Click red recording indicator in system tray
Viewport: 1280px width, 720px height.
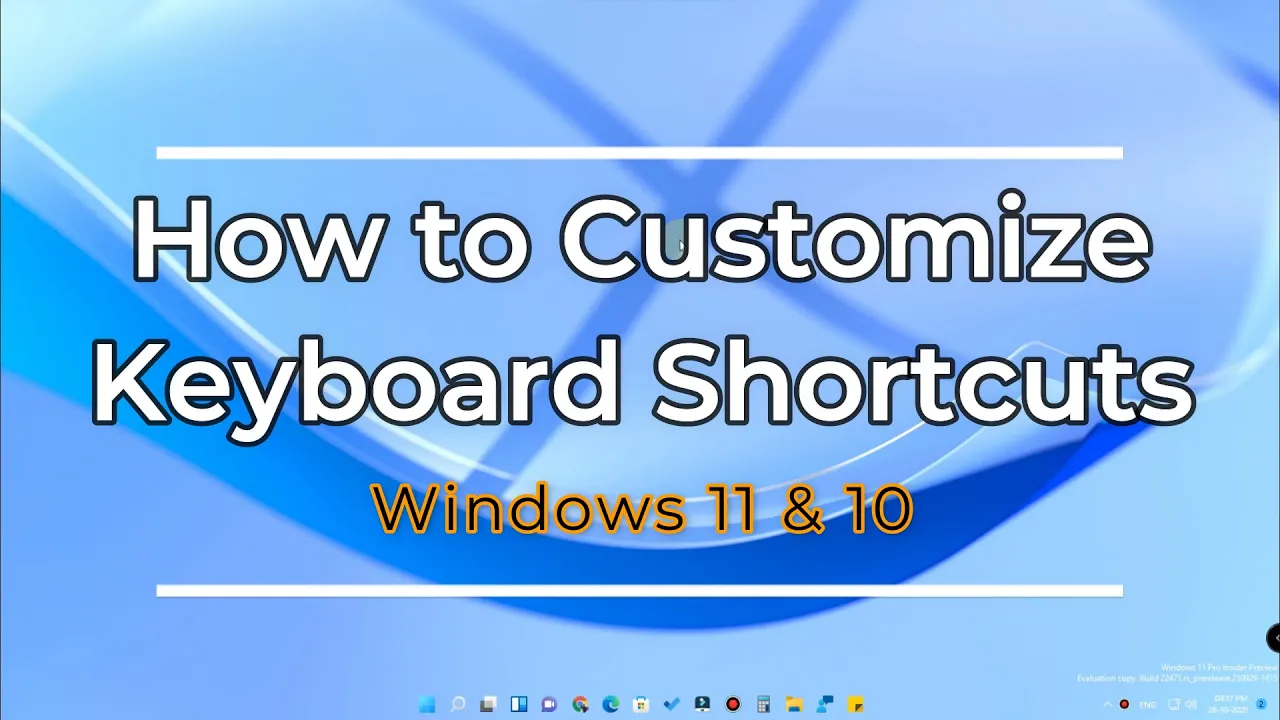coord(1124,704)
